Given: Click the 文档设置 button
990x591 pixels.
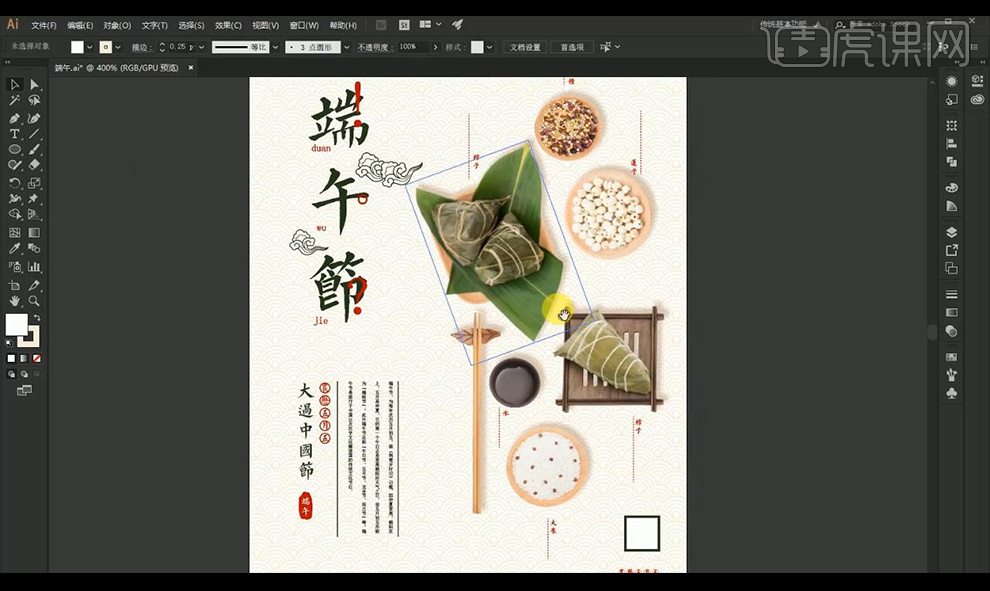Looking at the screenshot, I should [525, 47].
